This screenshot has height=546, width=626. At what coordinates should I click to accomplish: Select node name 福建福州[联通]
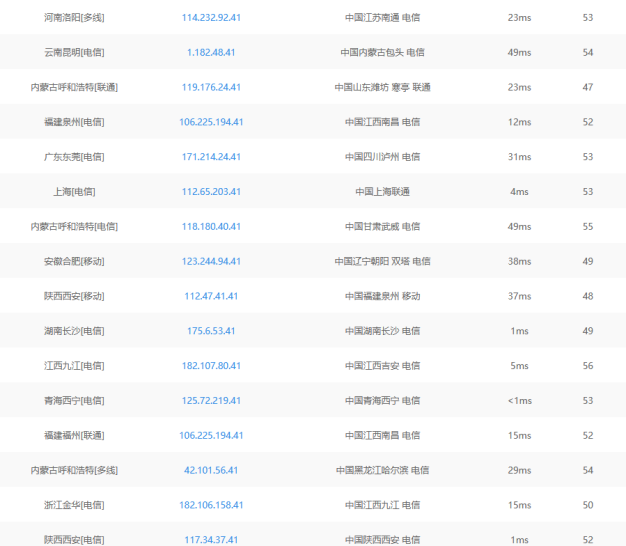point(74,435)
